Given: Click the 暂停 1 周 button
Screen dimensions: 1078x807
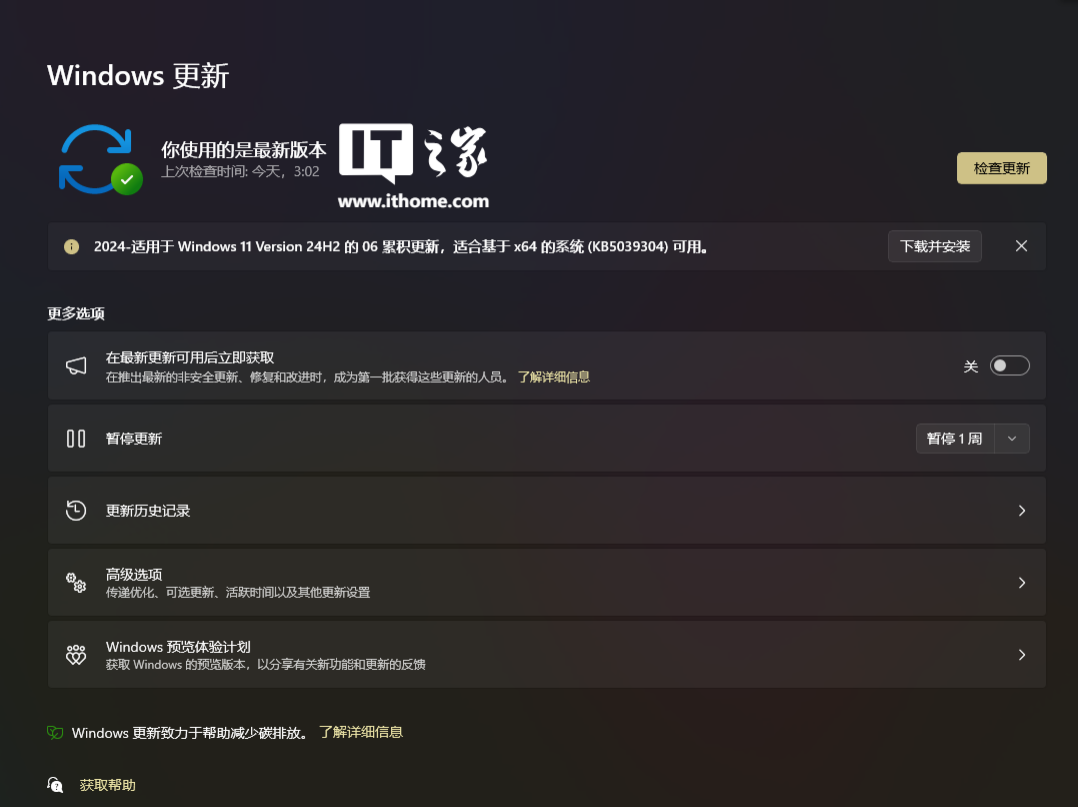Looking at the screenshot, I should (955, 439).
